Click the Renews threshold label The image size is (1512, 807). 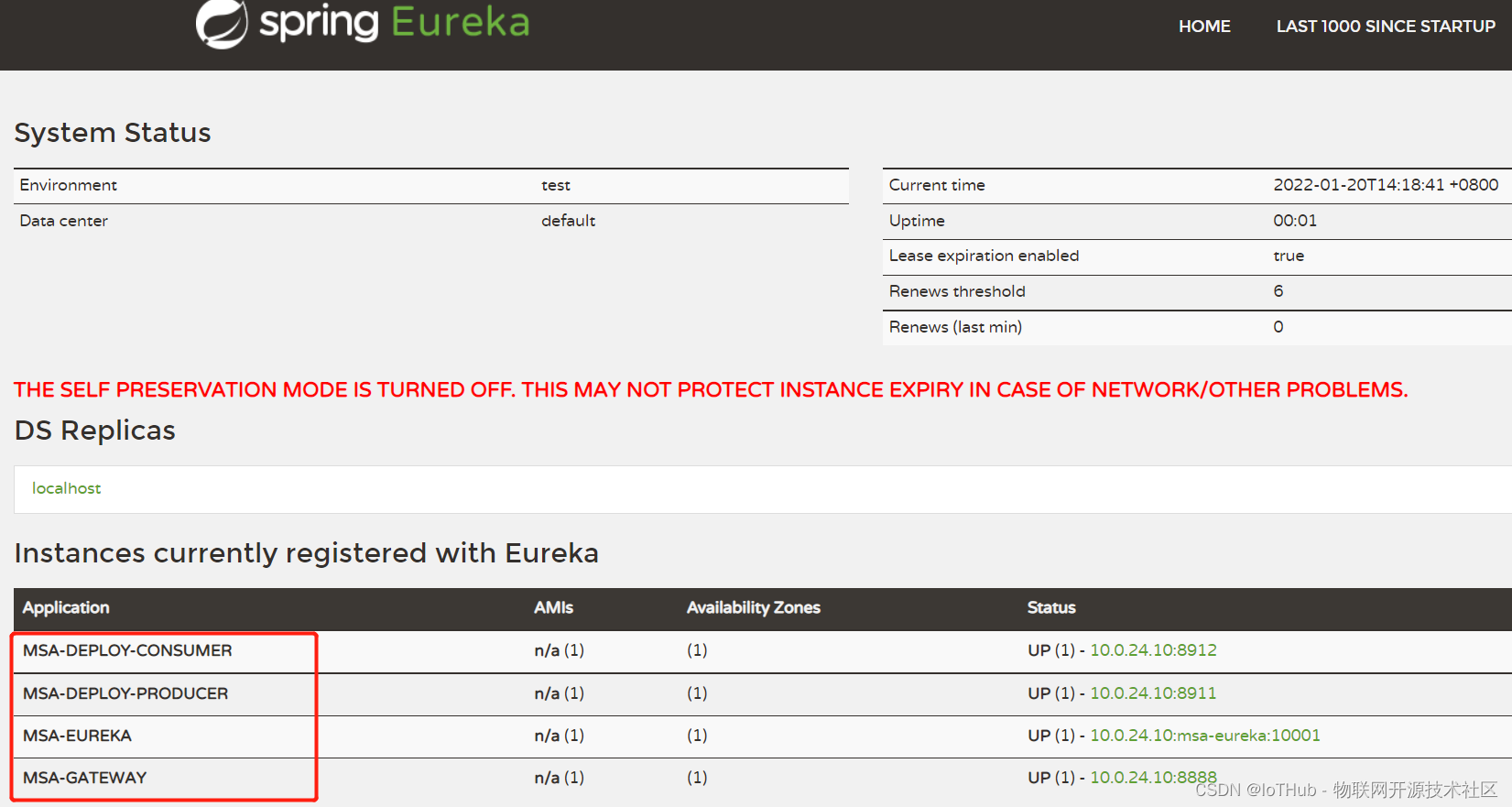[957, 291]
